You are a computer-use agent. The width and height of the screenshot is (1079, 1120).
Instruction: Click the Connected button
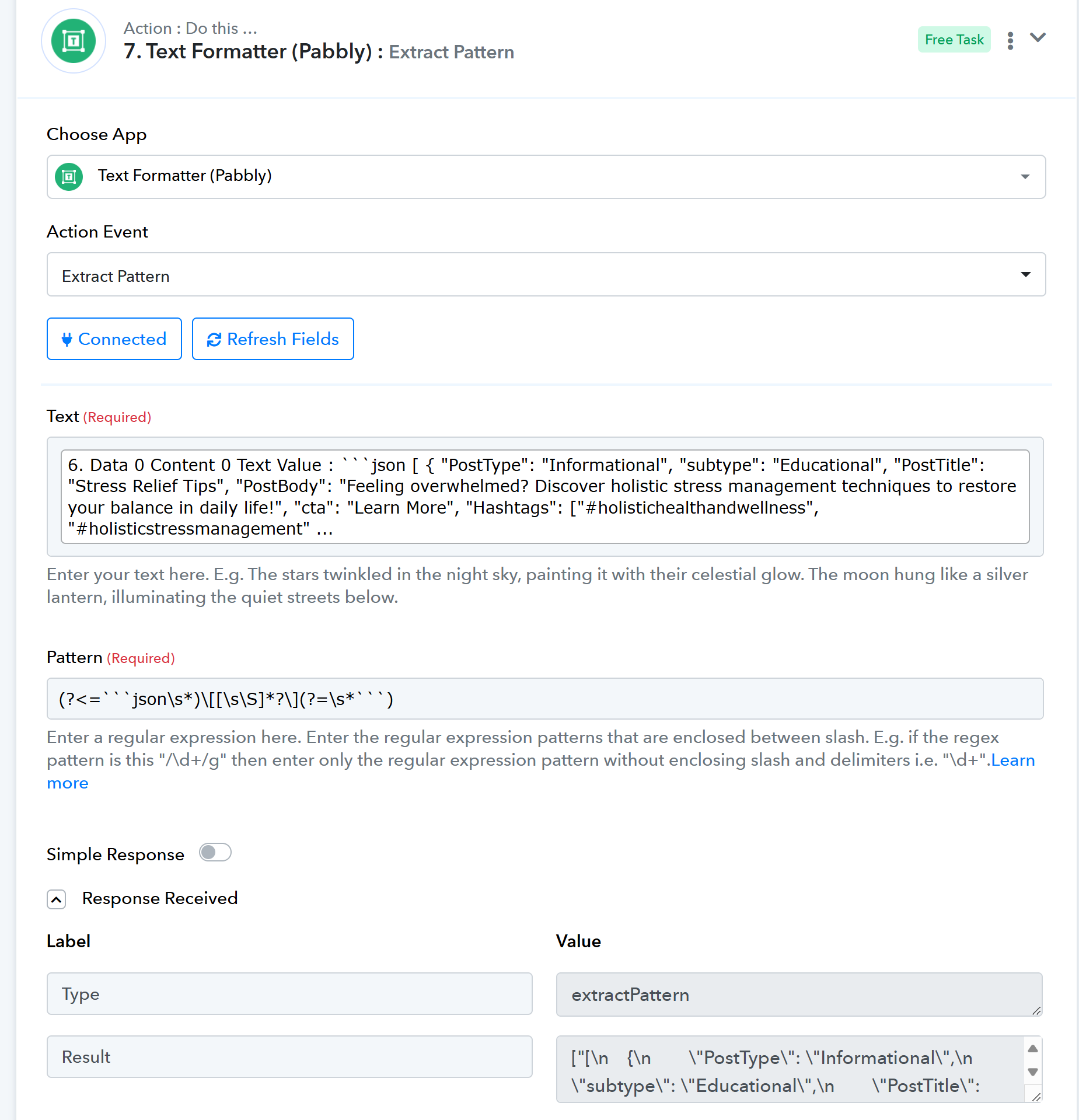tap(114, 339)
